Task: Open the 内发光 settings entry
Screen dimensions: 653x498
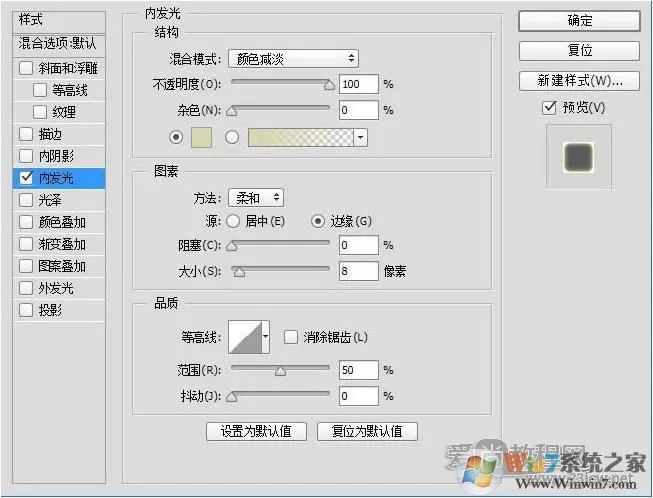Action: pyautogui.click(x=56, y=178)
